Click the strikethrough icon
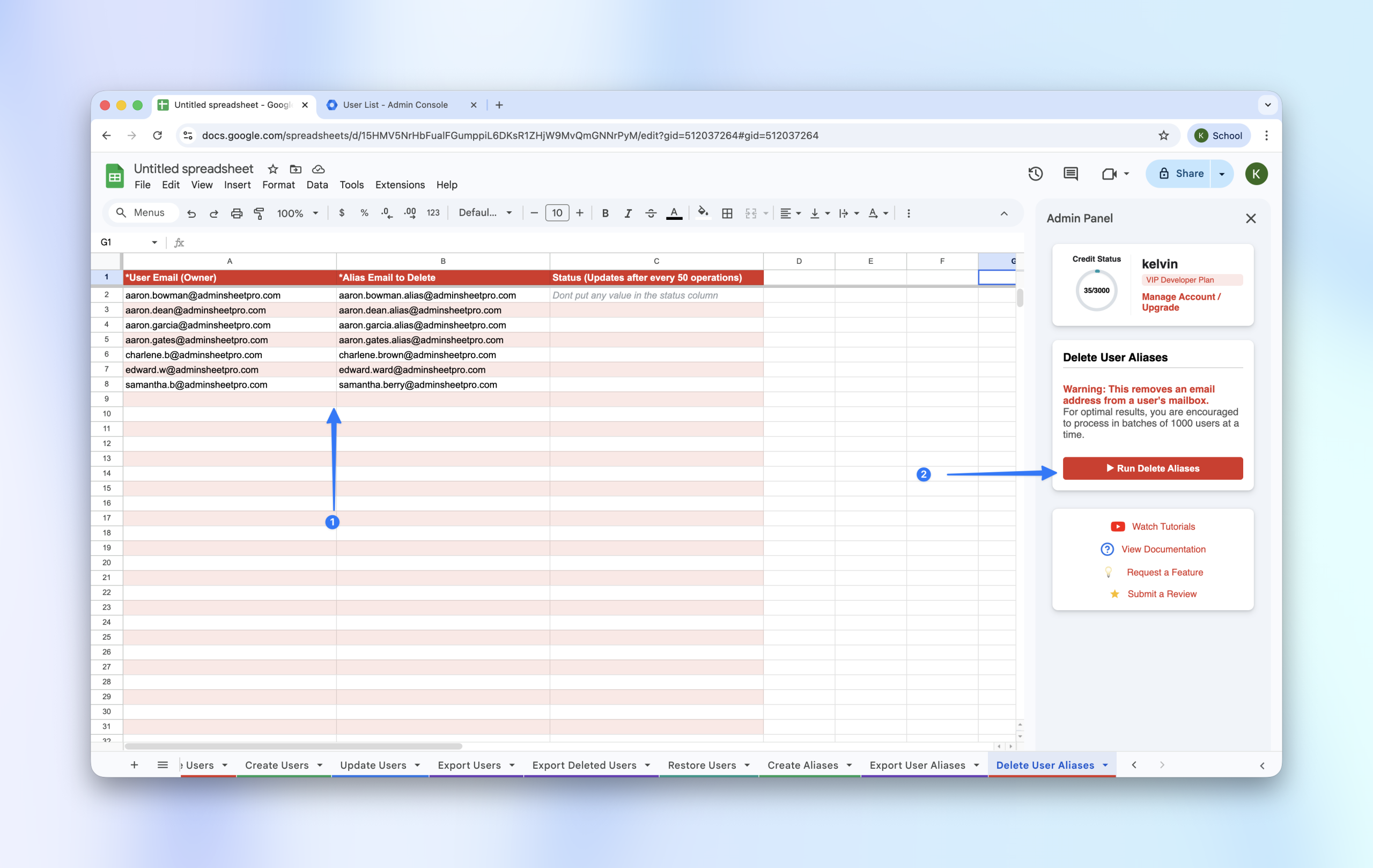 coord(651,213)
